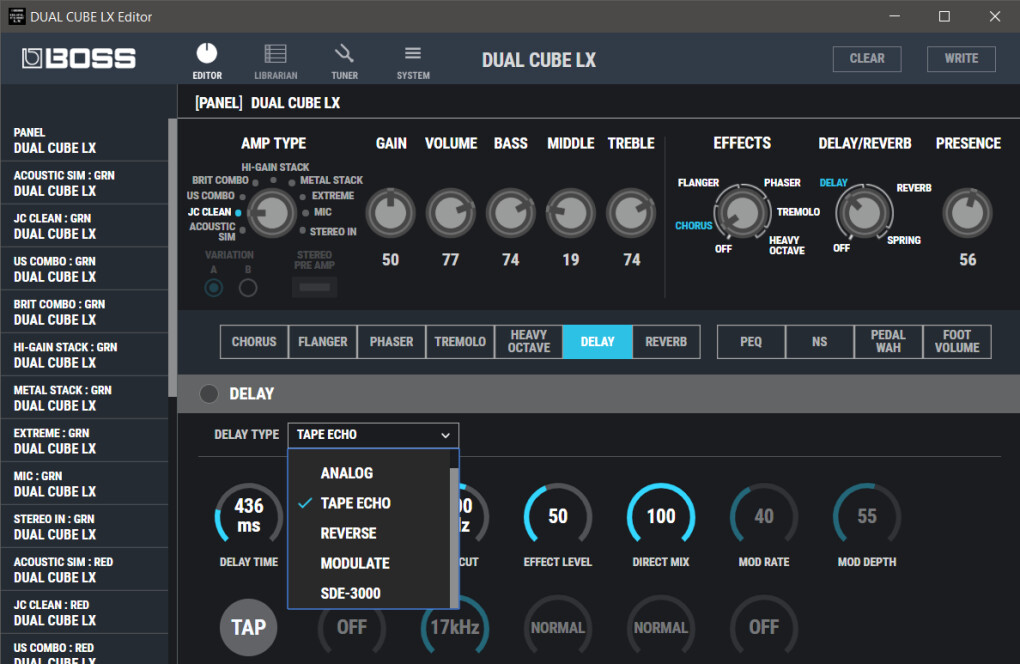Switch to the Phaser tab
Image resolution: width=1020 pixels, height=664 pixels.
(x=391, y=341)
